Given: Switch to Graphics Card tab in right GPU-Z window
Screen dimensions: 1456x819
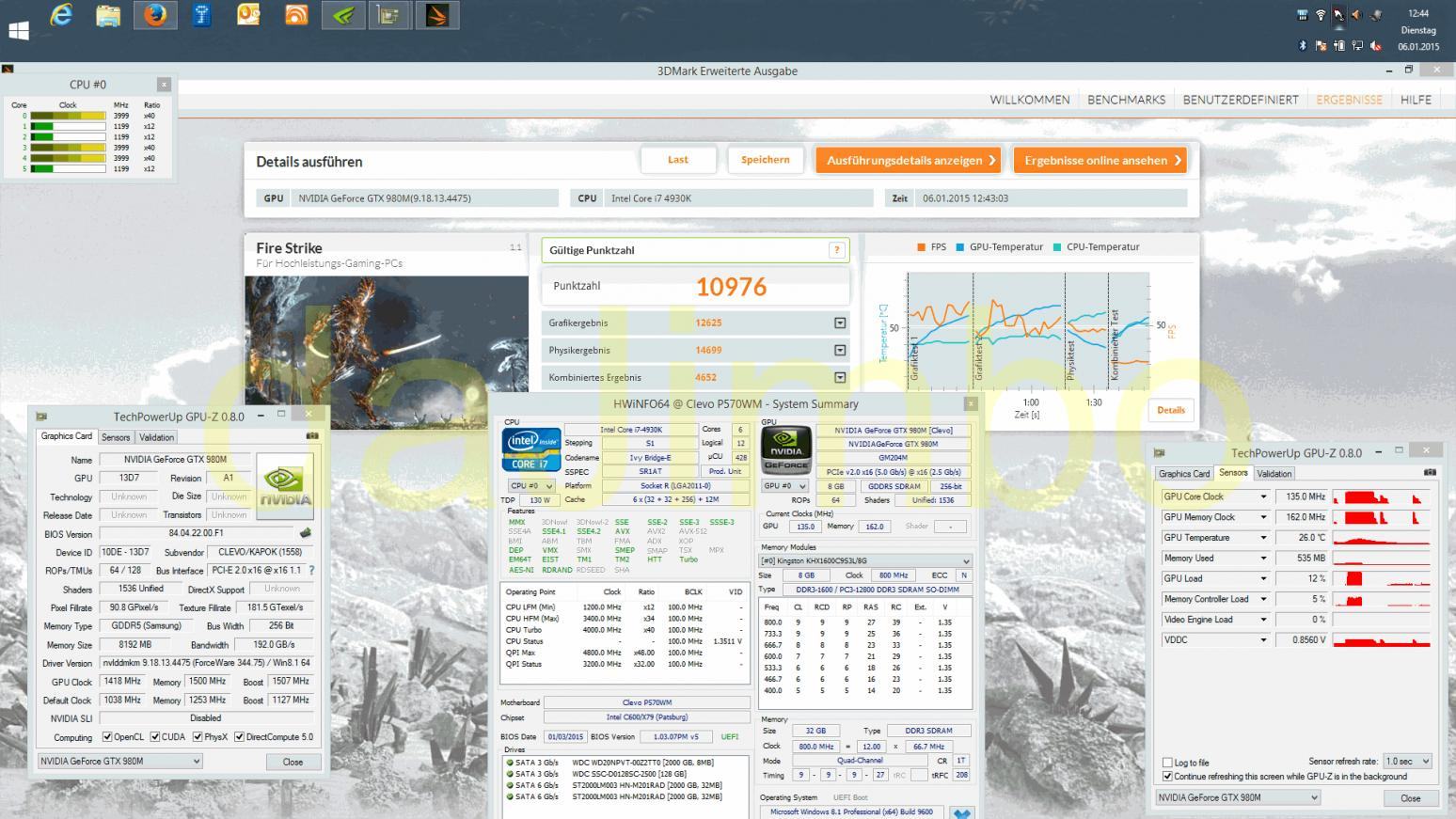Looking at the screenshot, I should pos(1184,474).
